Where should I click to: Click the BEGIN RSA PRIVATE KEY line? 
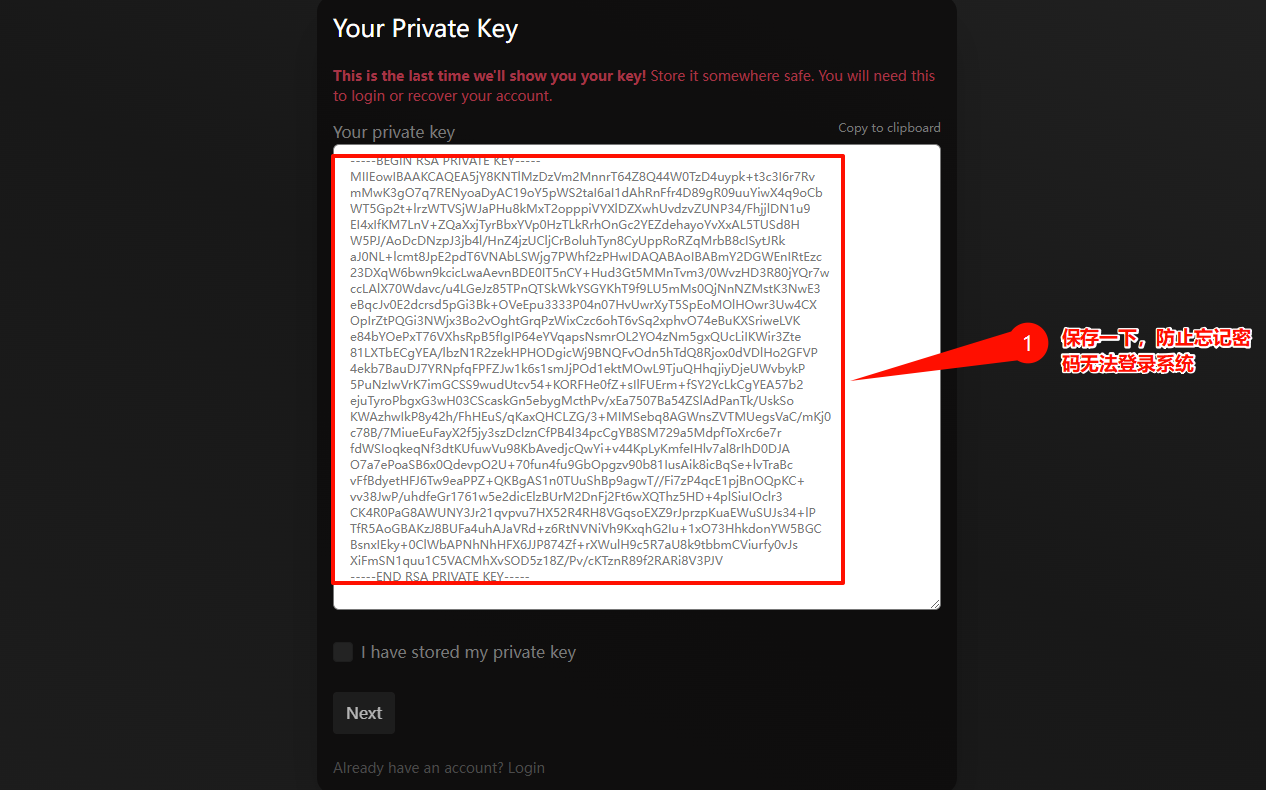pyautogui.click(x=445, y=161)
